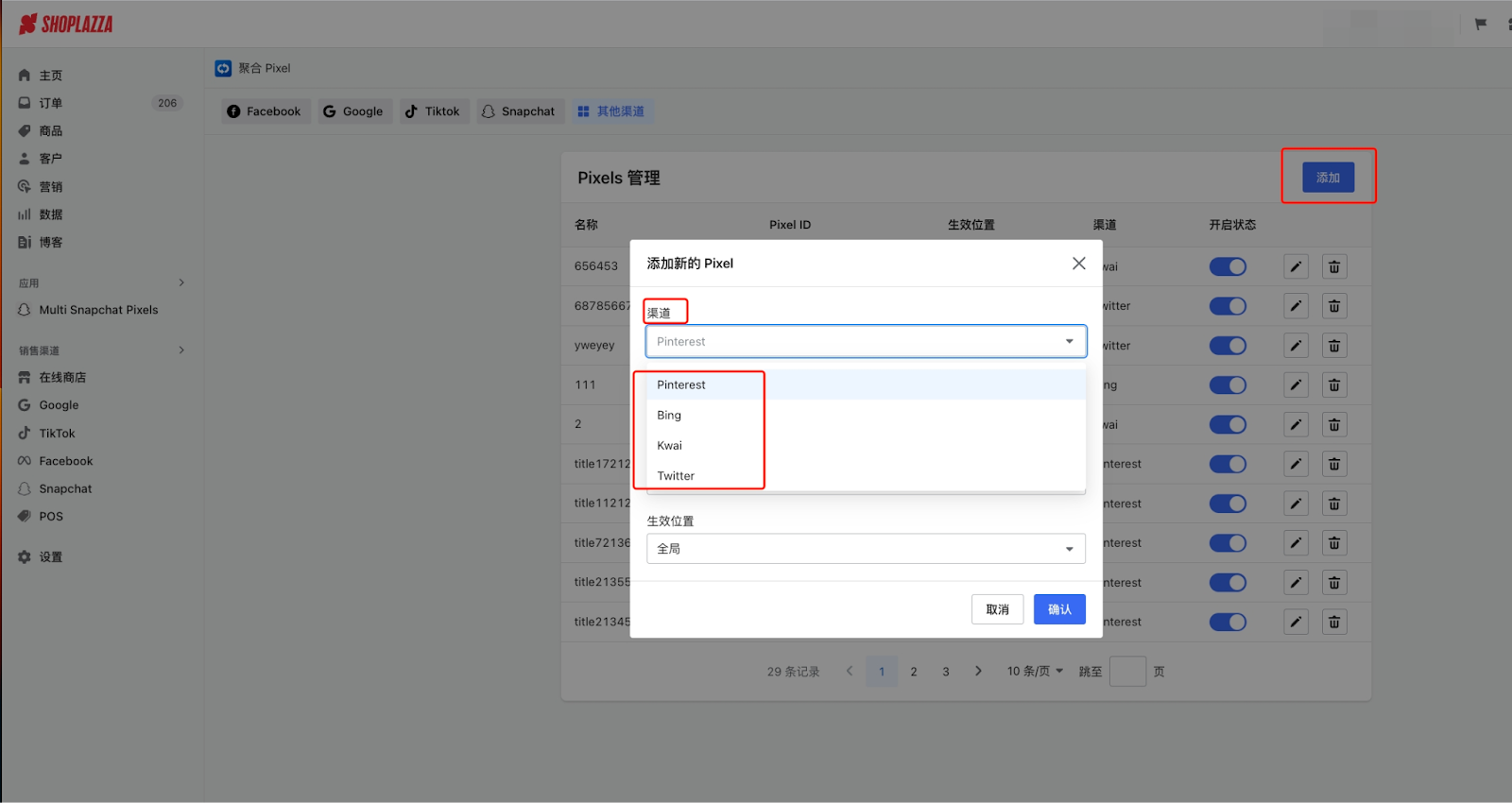Delete the pixel named 2

(x=1334, y=425)
